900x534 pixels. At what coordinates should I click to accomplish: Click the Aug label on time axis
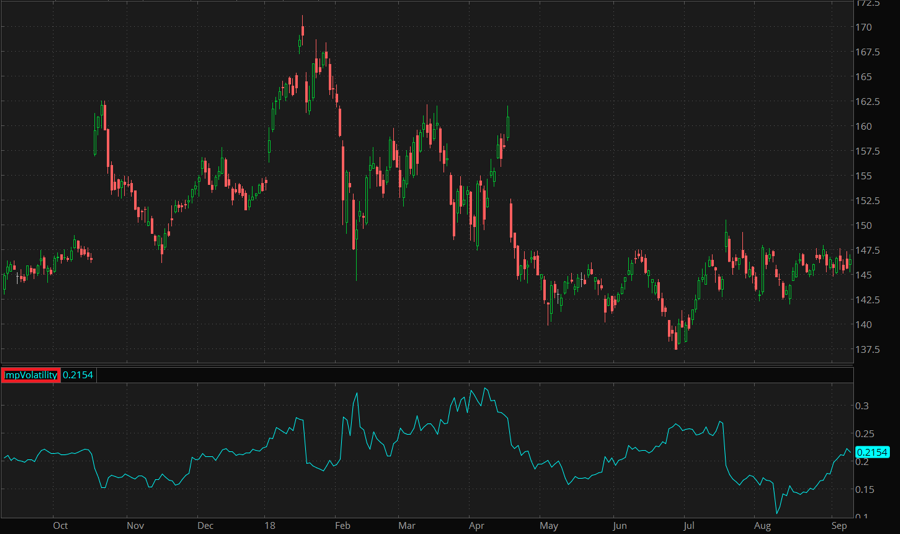[x=762, y=524]
